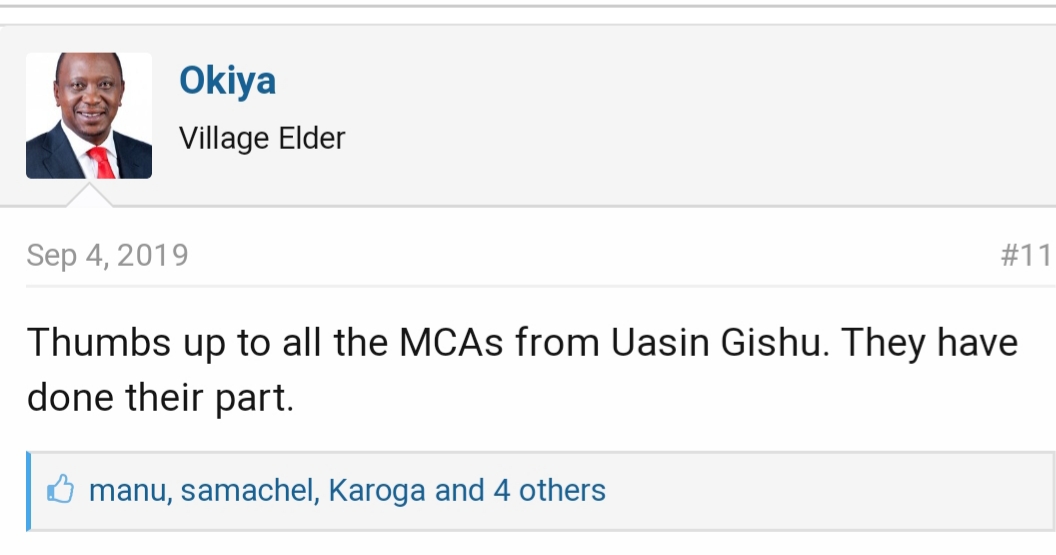The image size is (1056, 555).
Task: Open the Sep 4, 2019 post permalink
Action: coord(107,256)
